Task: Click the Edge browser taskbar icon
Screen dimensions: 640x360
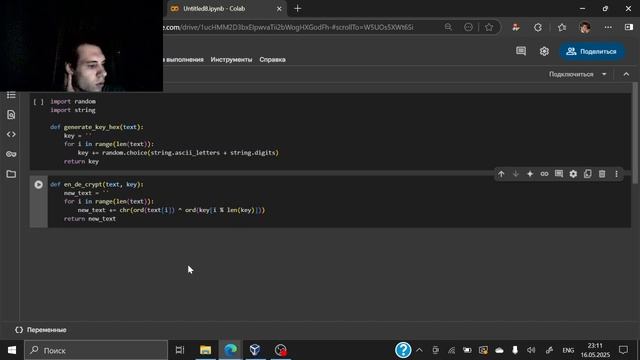Action: click(231, 350)
